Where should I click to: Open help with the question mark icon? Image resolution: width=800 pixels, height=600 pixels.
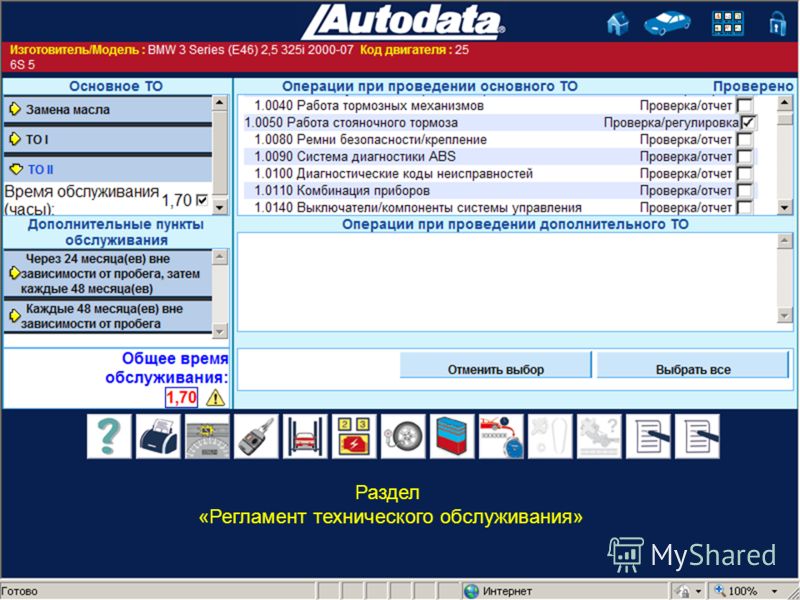[x=109, y=437]
